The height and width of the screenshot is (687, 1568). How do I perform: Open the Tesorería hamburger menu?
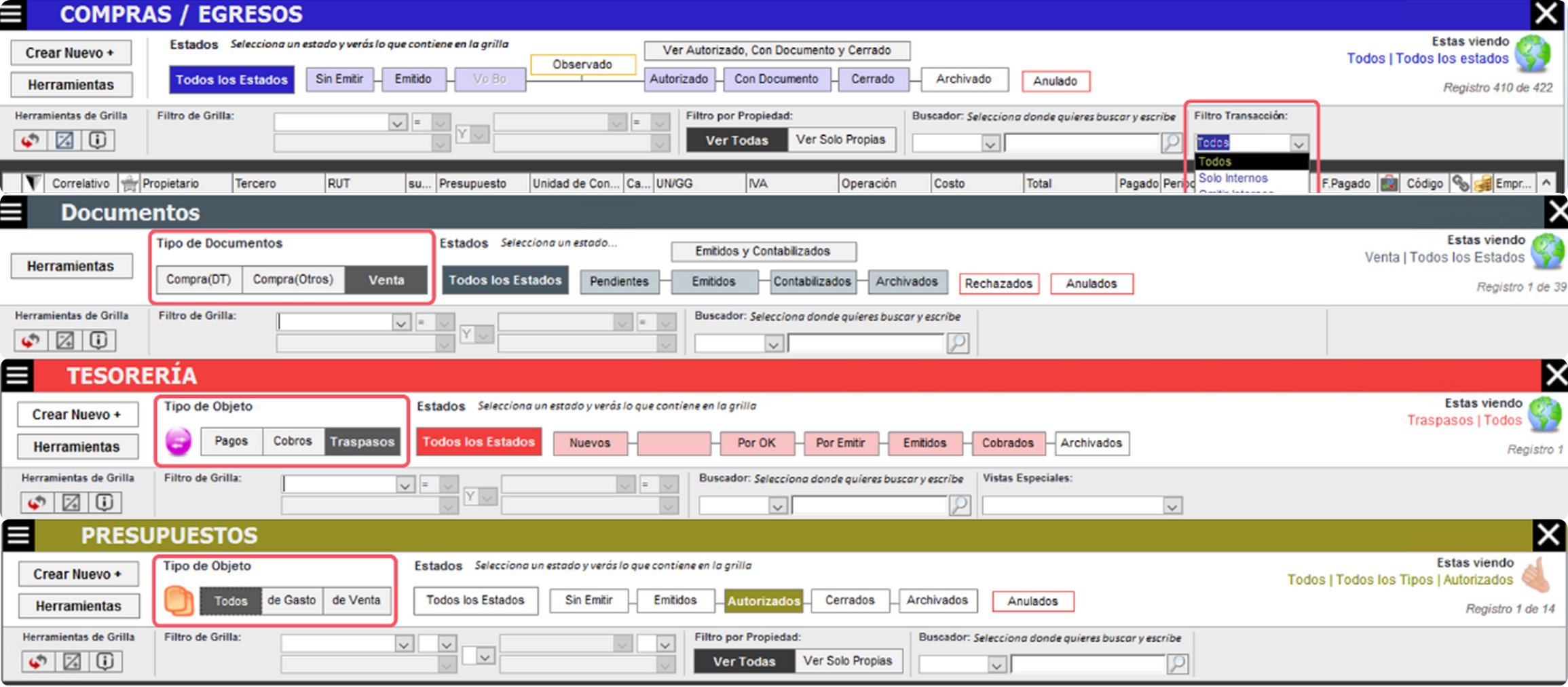click(17, 375)
